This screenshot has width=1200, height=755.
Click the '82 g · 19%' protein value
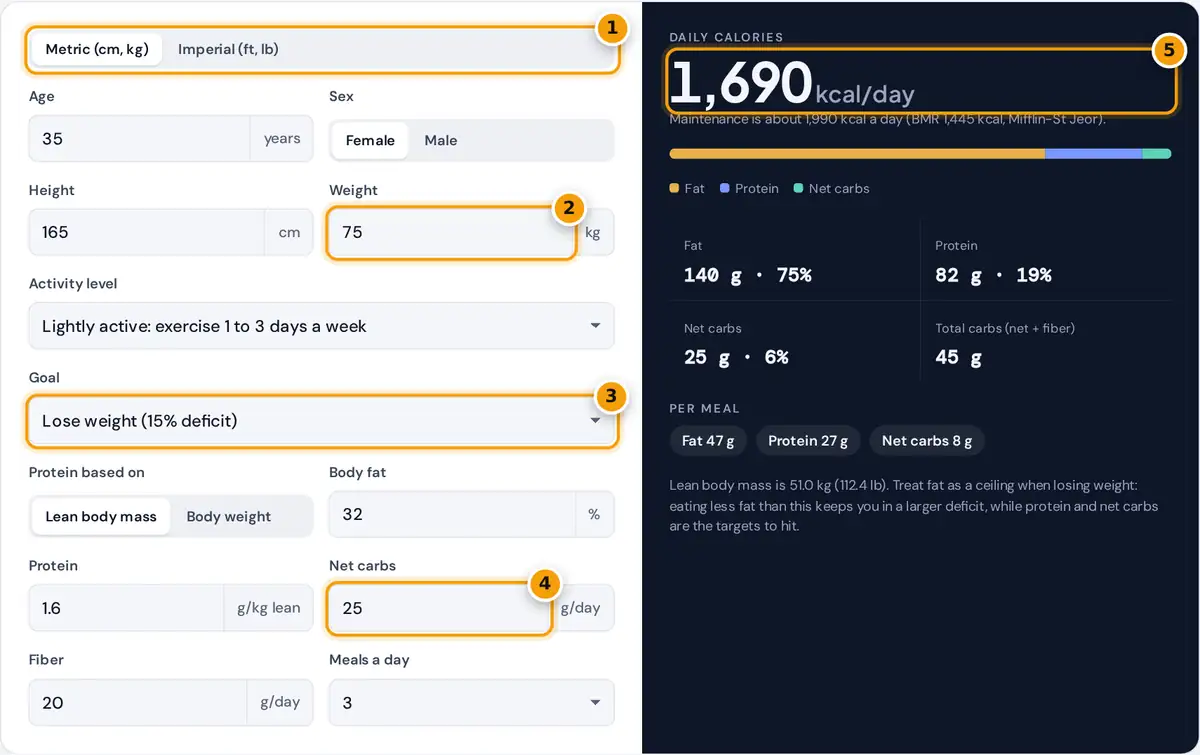click(x=993, y=275)
